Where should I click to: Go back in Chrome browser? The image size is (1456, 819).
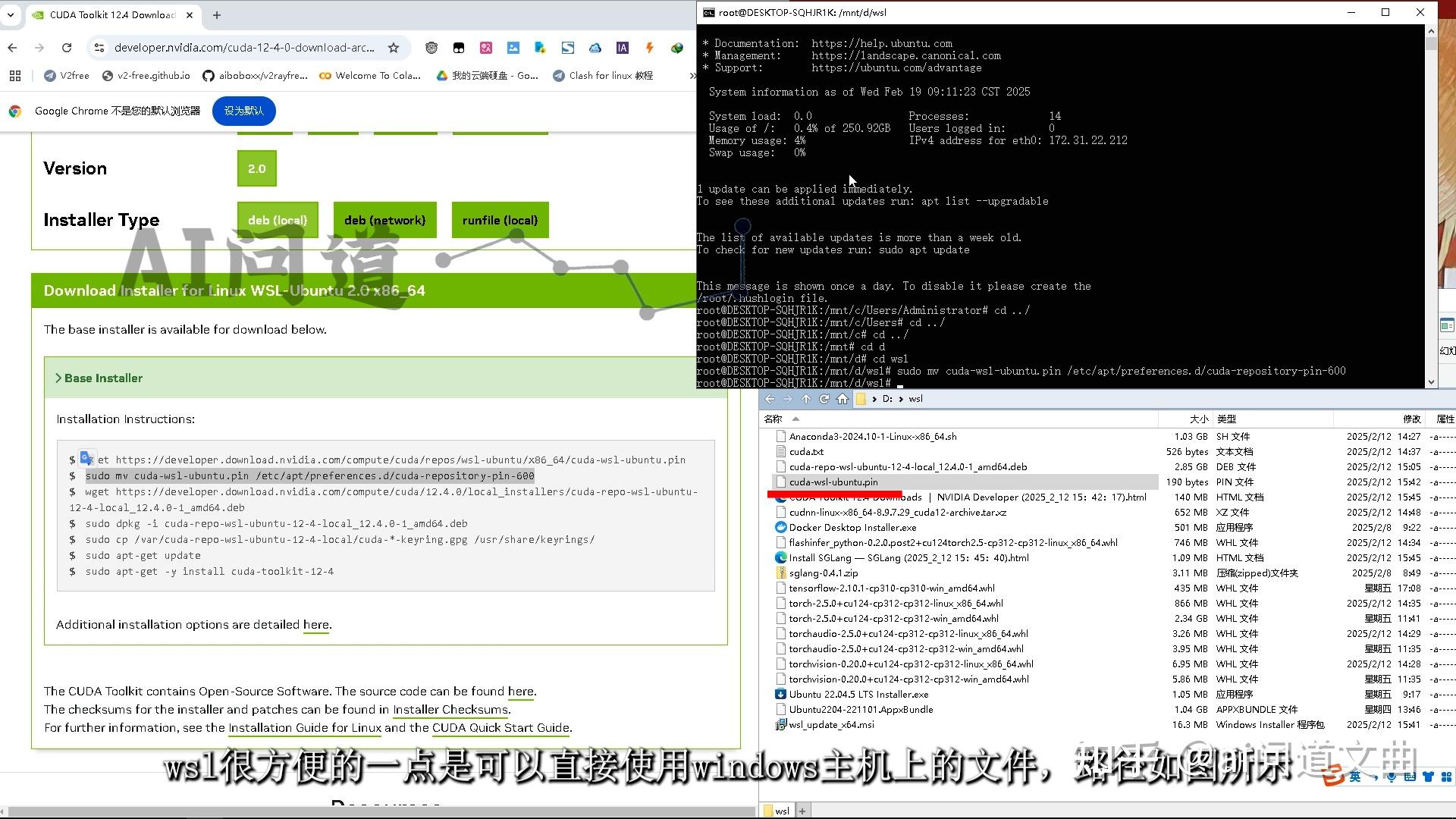click(x=12, y=48)
